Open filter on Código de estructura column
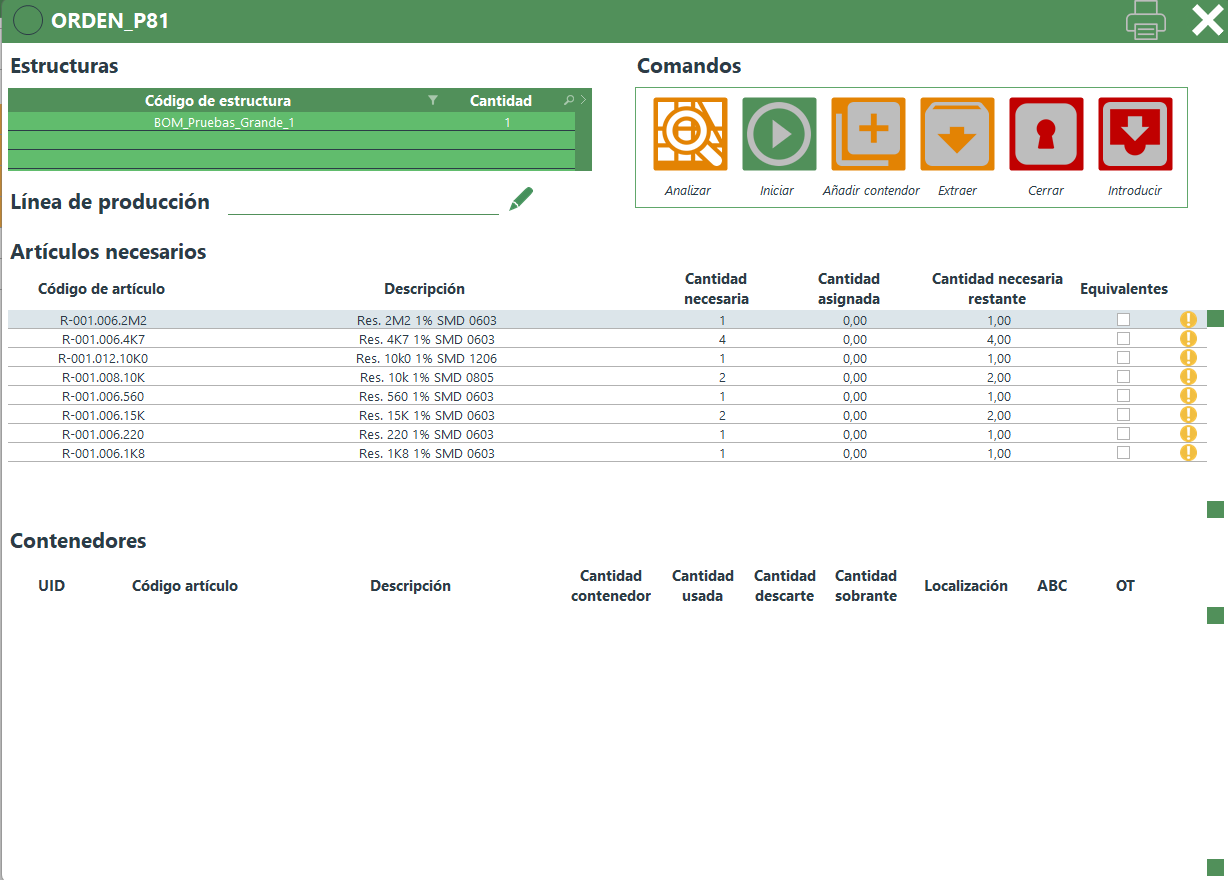The image size is (1228, 880). (432, 100)
